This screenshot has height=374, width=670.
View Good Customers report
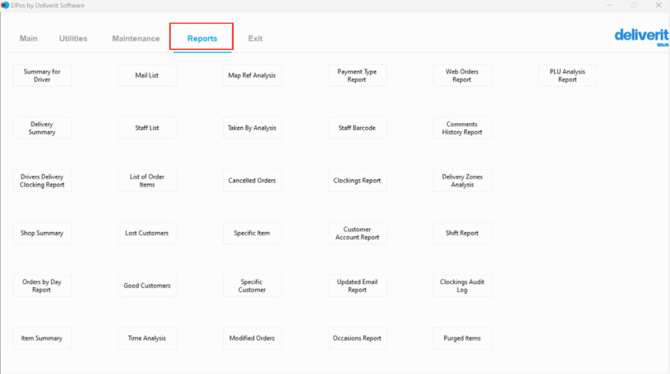click(x=147, y=286)
